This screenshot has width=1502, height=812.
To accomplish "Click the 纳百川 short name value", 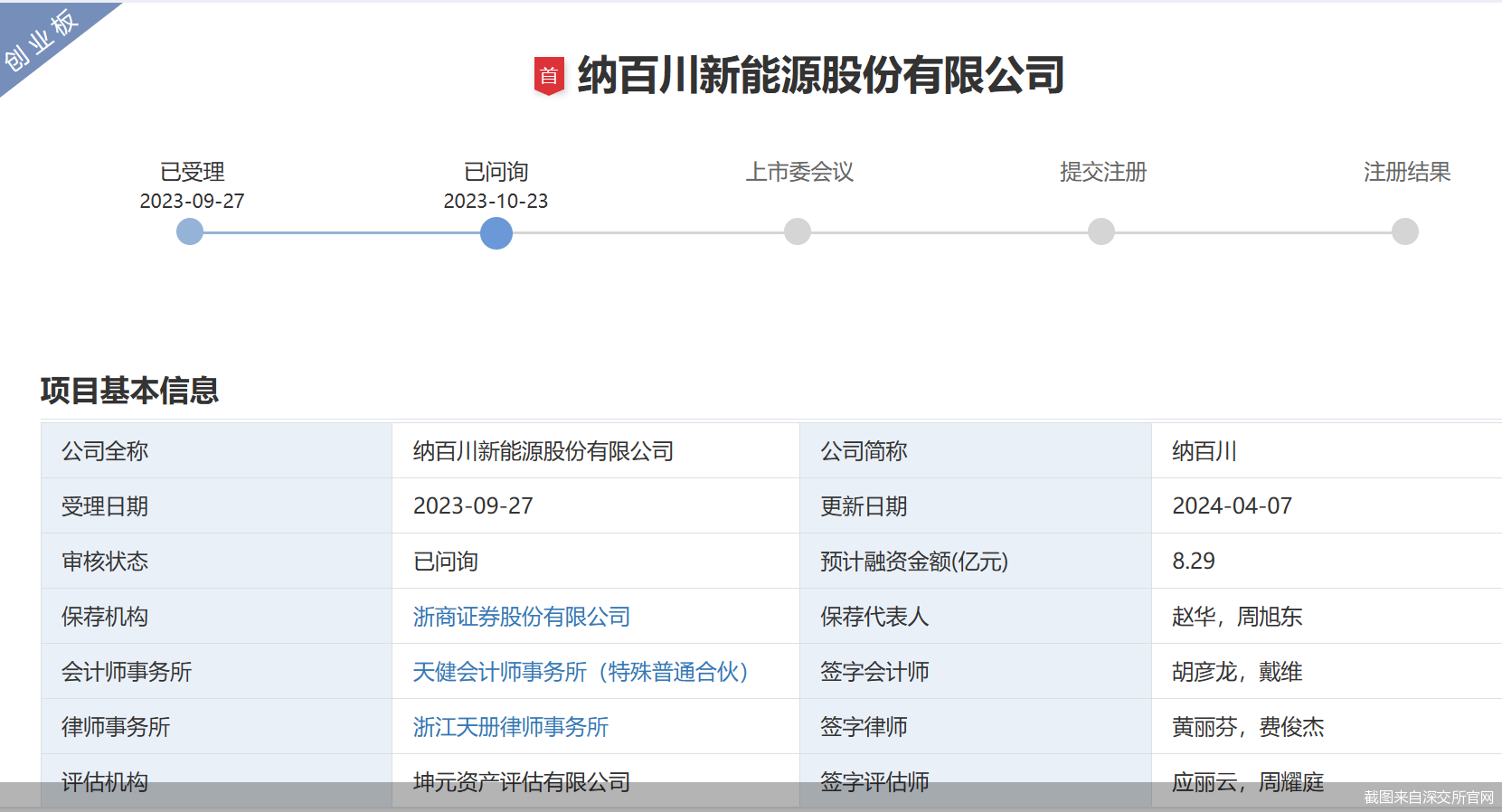I will [1204, 451].
